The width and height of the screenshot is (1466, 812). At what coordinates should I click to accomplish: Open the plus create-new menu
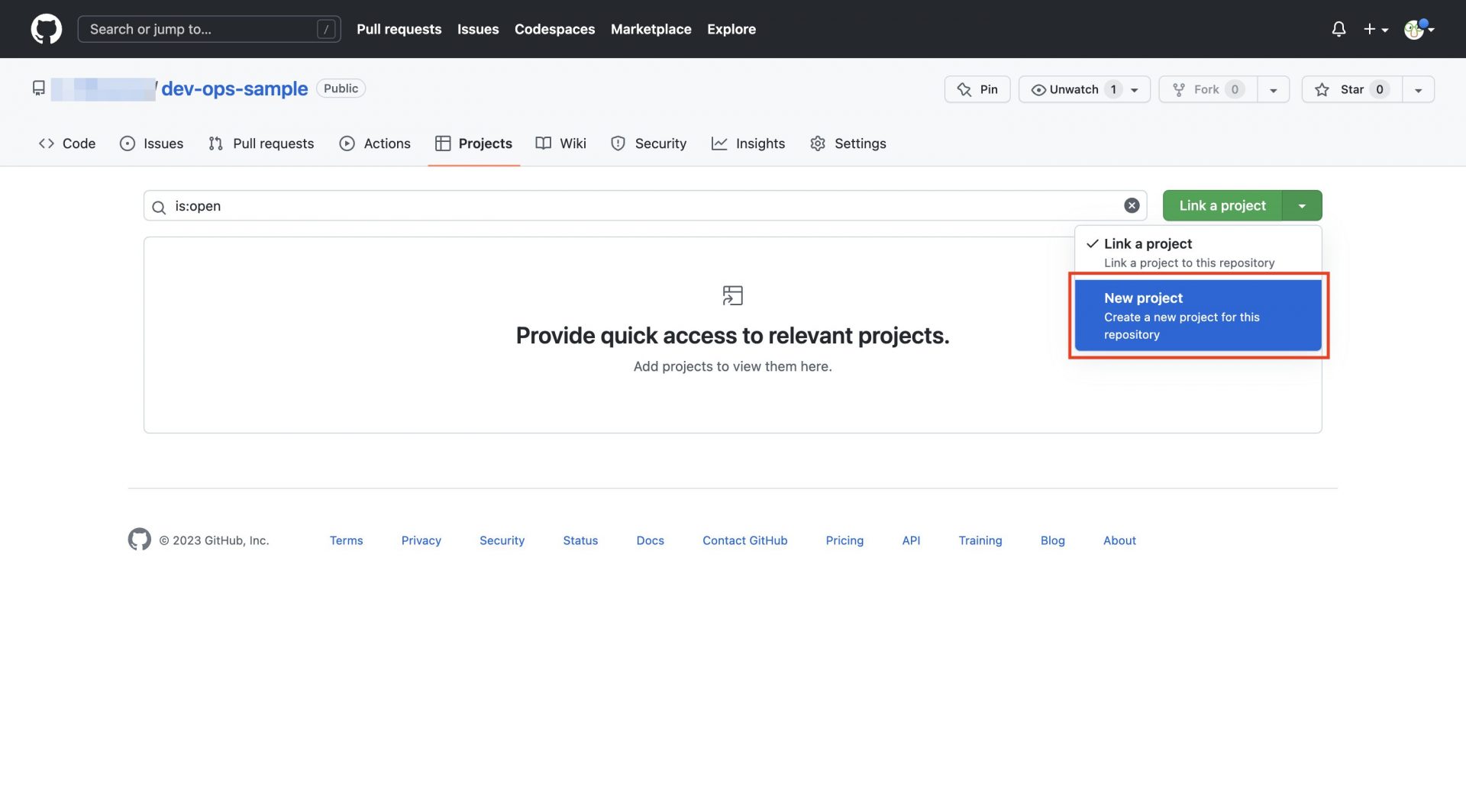coord(1375,29)
